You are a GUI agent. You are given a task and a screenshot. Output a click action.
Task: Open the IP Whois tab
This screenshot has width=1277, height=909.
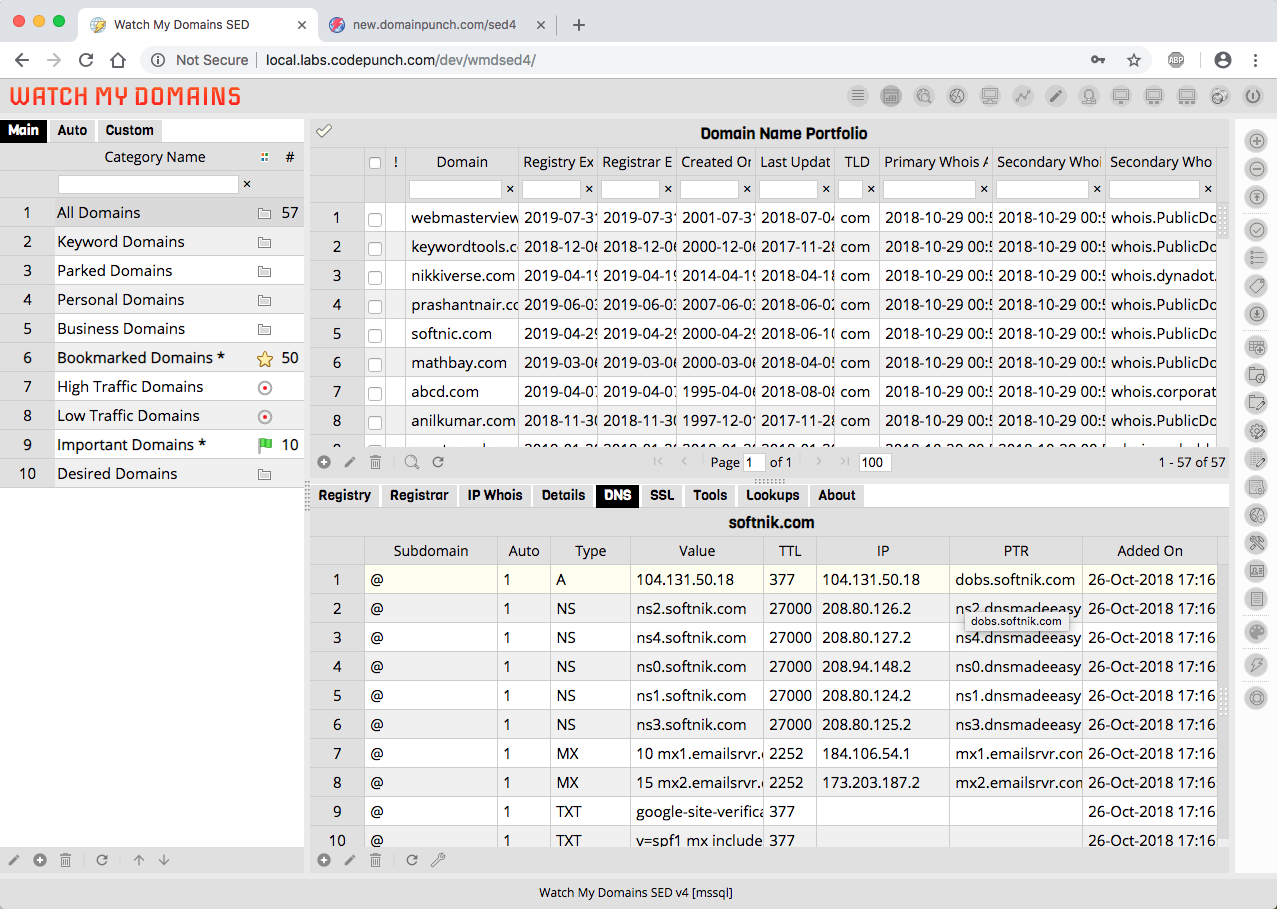tap(495, 495)
